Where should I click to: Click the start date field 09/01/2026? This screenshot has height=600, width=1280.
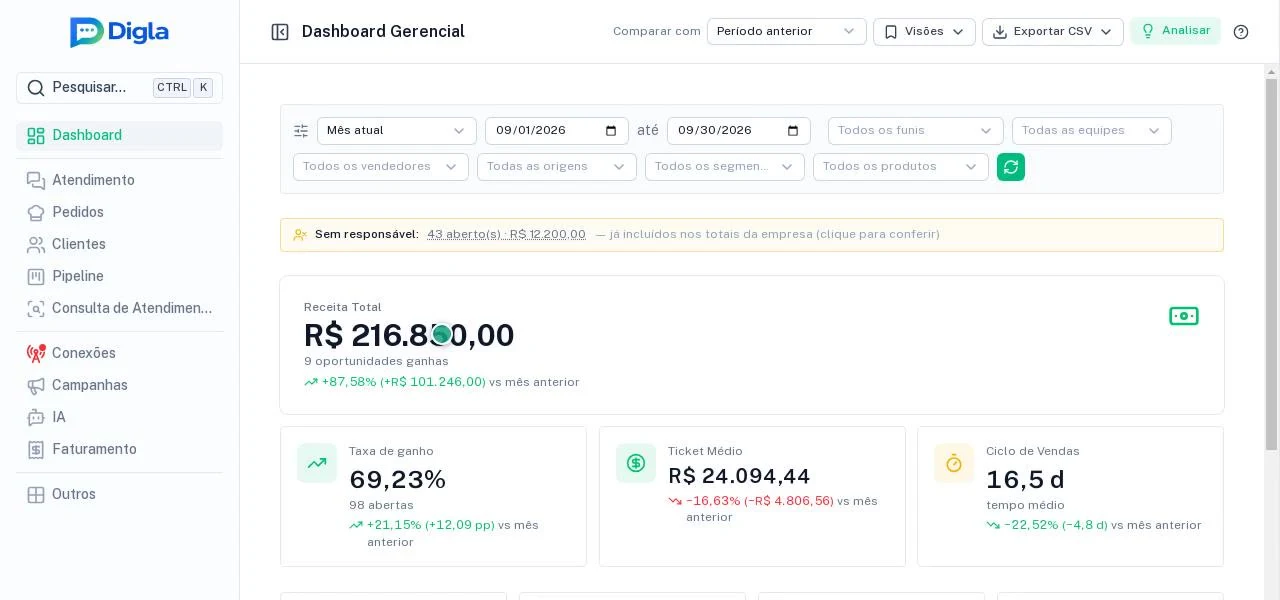pyautogui.click(x=557, y=131)
